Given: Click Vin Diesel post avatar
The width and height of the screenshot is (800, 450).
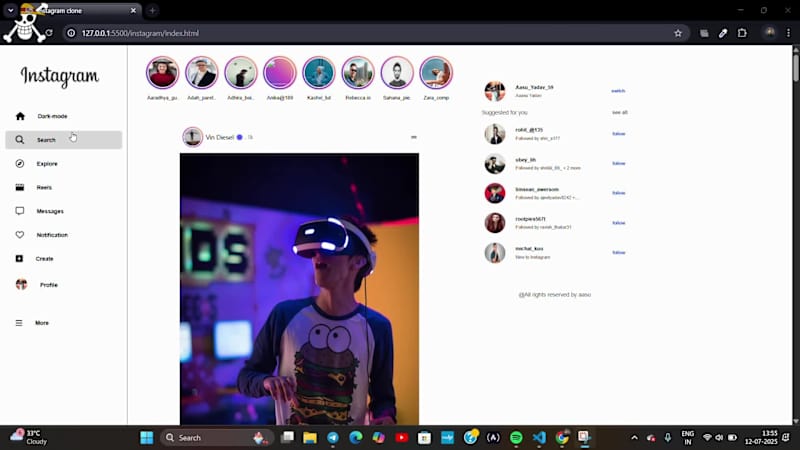Looking at the screenshot, I should (x=192, y=137).
